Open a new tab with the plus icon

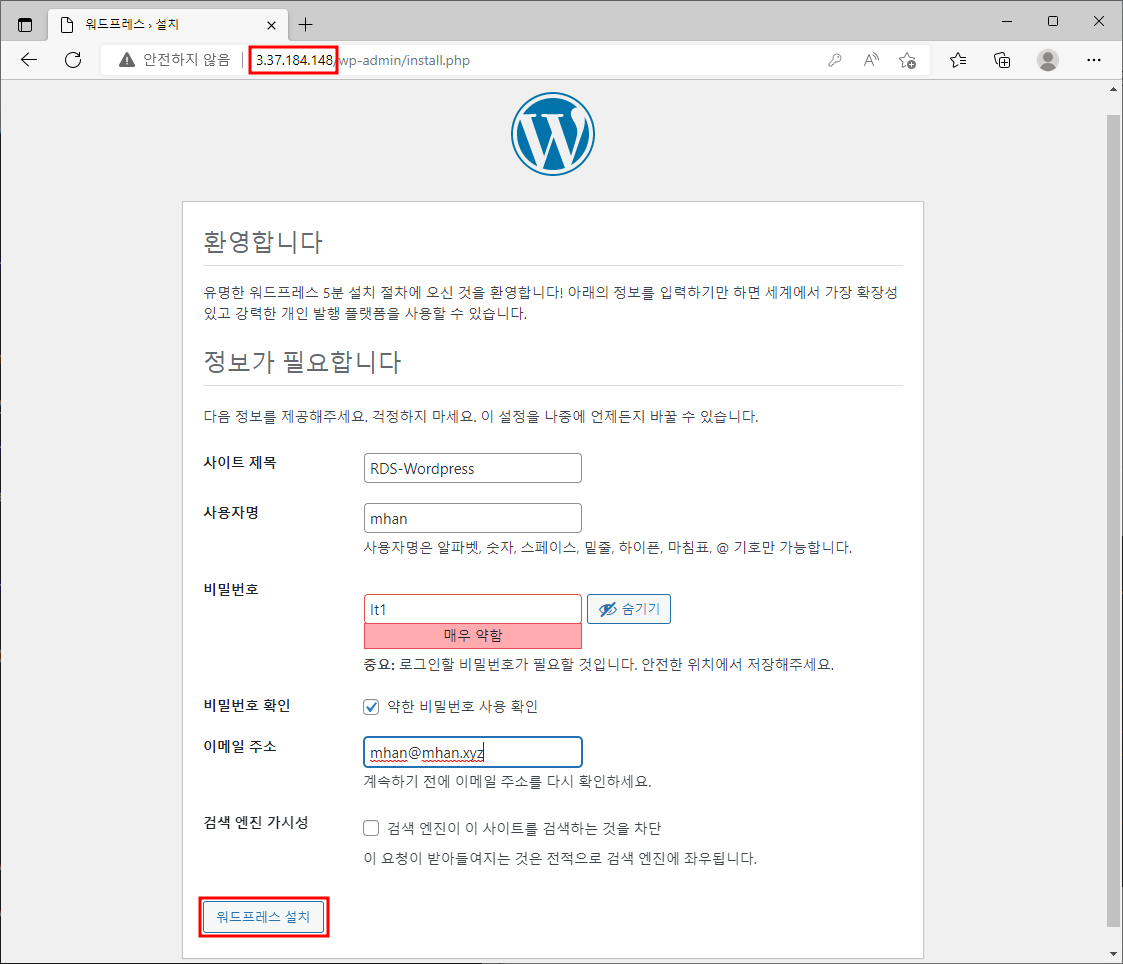click(306, 25)
